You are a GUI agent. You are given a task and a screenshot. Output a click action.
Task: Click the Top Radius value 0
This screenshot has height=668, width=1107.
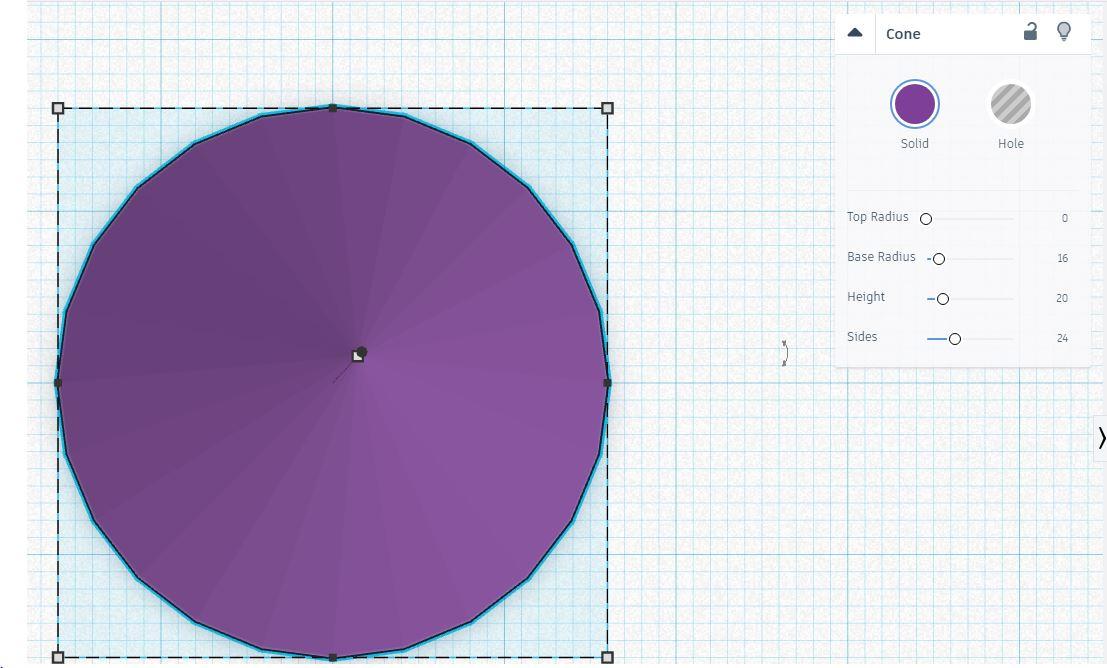pos(1065,218)
